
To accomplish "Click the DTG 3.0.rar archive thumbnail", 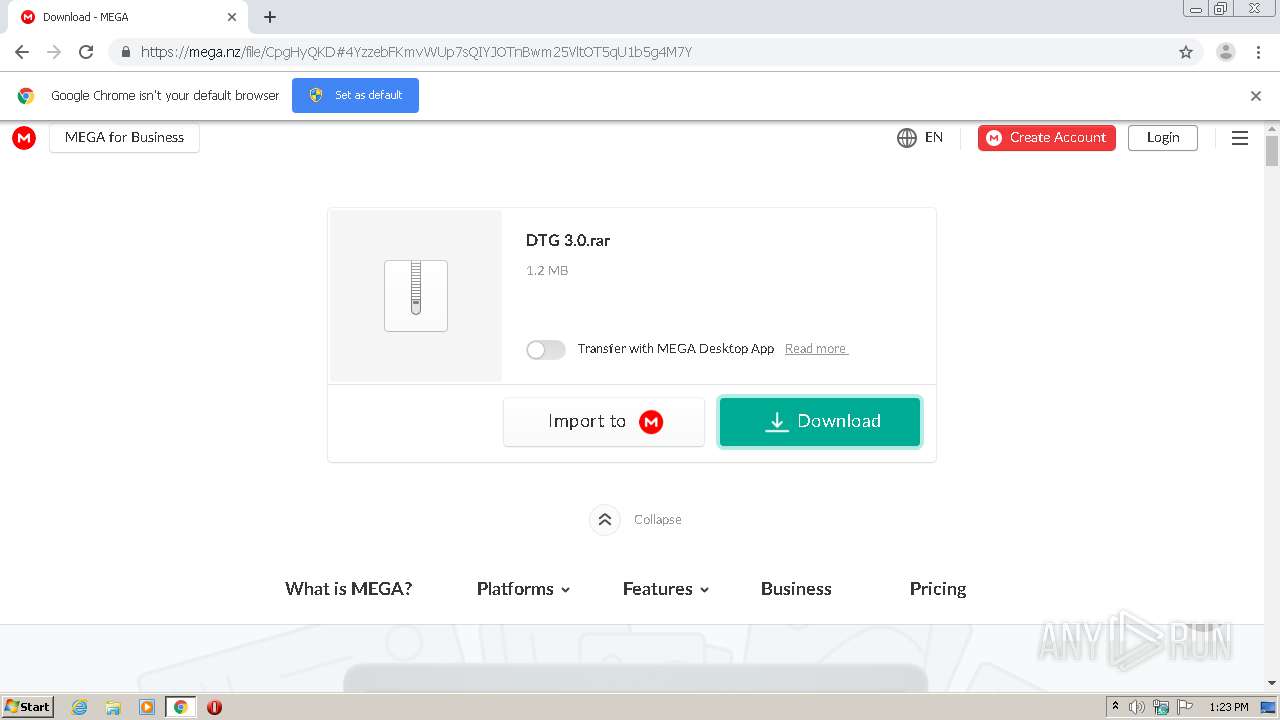I will (x=416, y=296).
